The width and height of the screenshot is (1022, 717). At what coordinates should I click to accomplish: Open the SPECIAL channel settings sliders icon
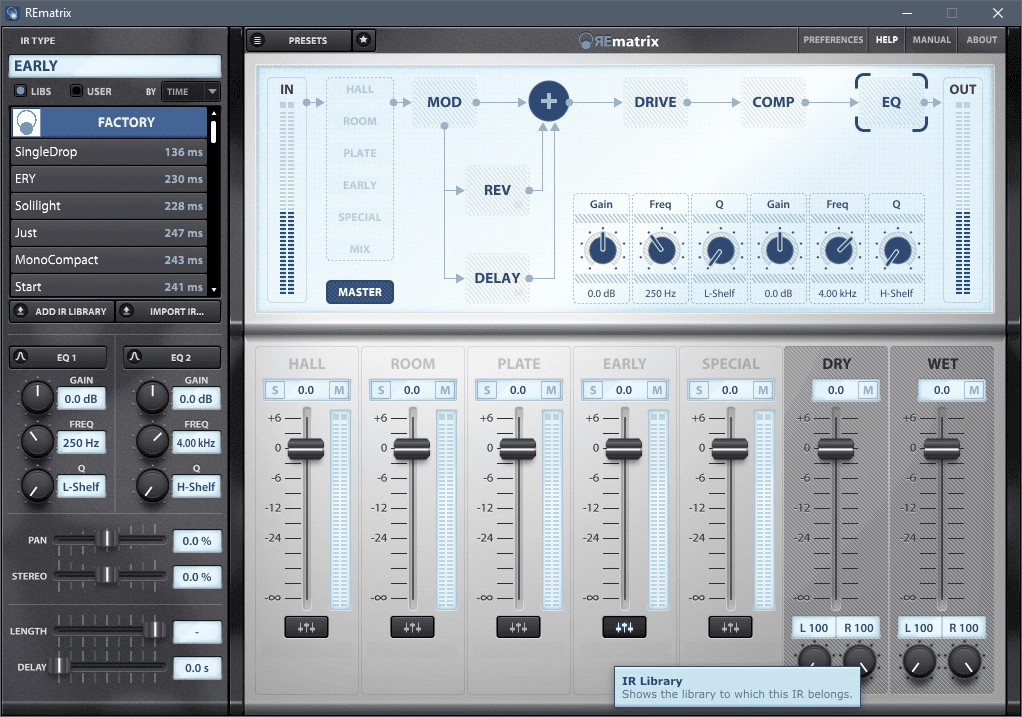[x=730, y=627]
